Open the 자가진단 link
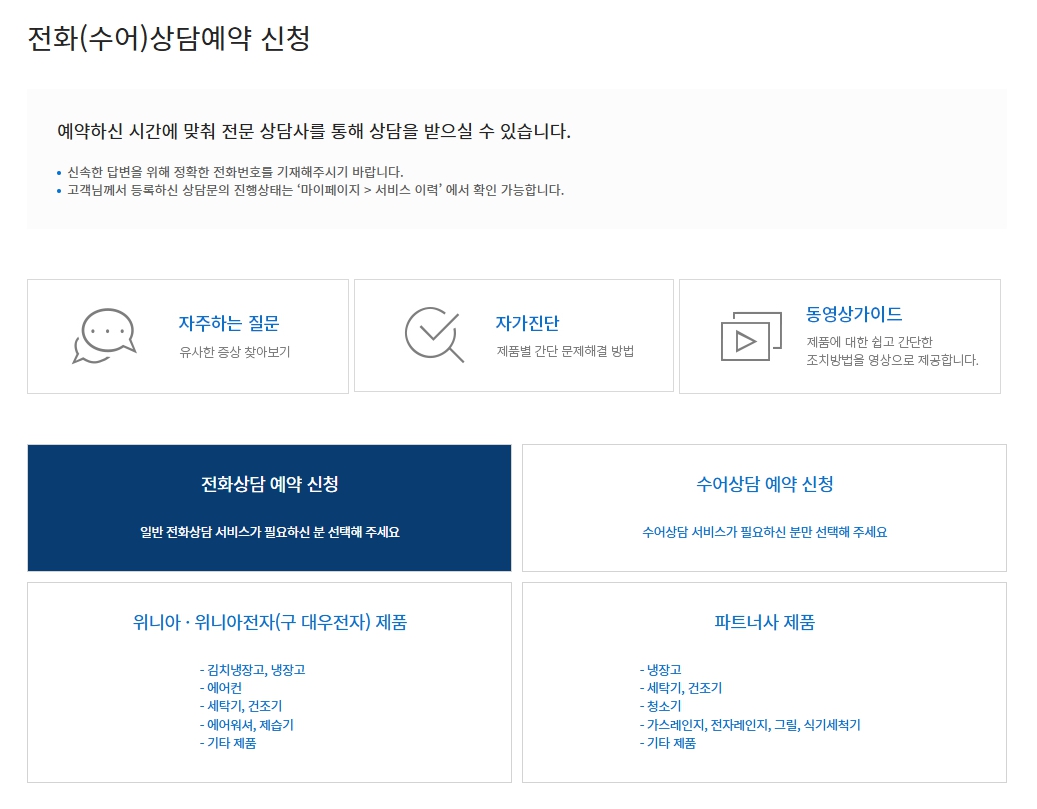This screenshot has width=1037, height=809. (x=527, y=323)
